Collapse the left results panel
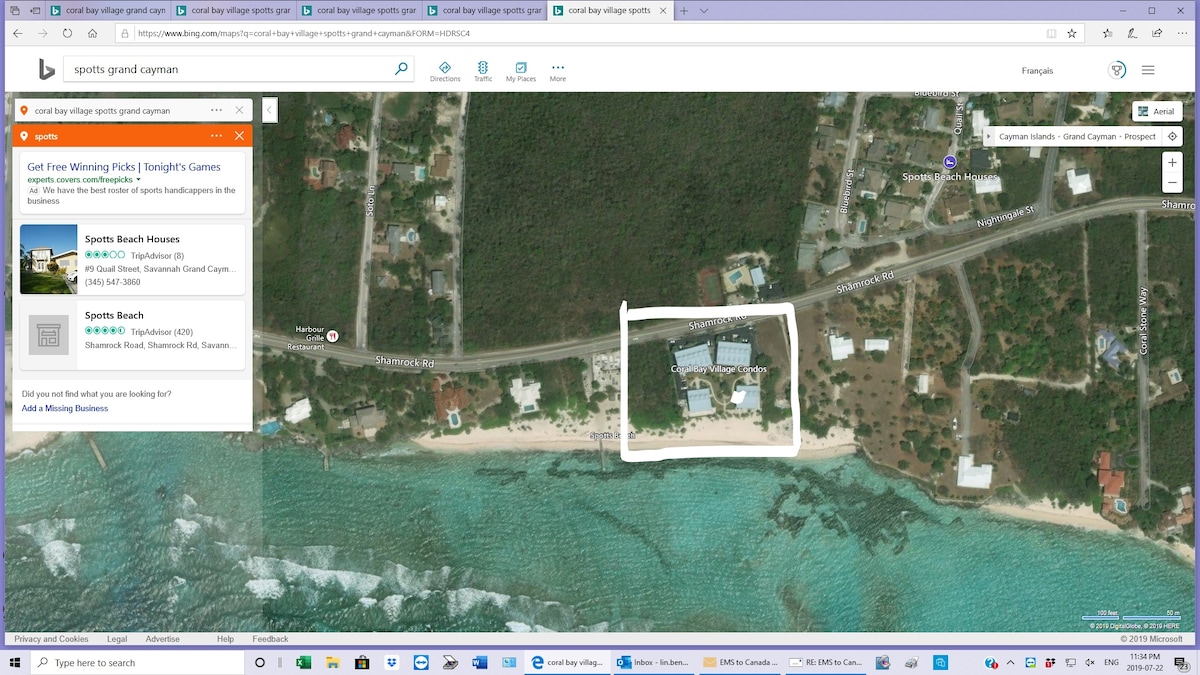The height and width of the screenshot is (675, 1200). (x=269, y=110)
